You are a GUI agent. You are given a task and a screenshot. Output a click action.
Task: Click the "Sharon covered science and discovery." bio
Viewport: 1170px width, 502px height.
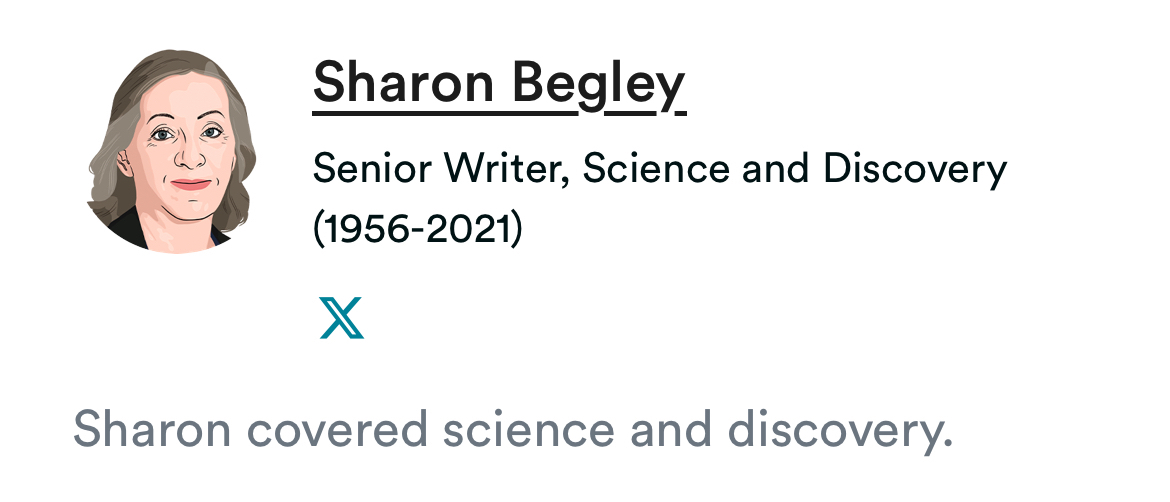point(513,430)
